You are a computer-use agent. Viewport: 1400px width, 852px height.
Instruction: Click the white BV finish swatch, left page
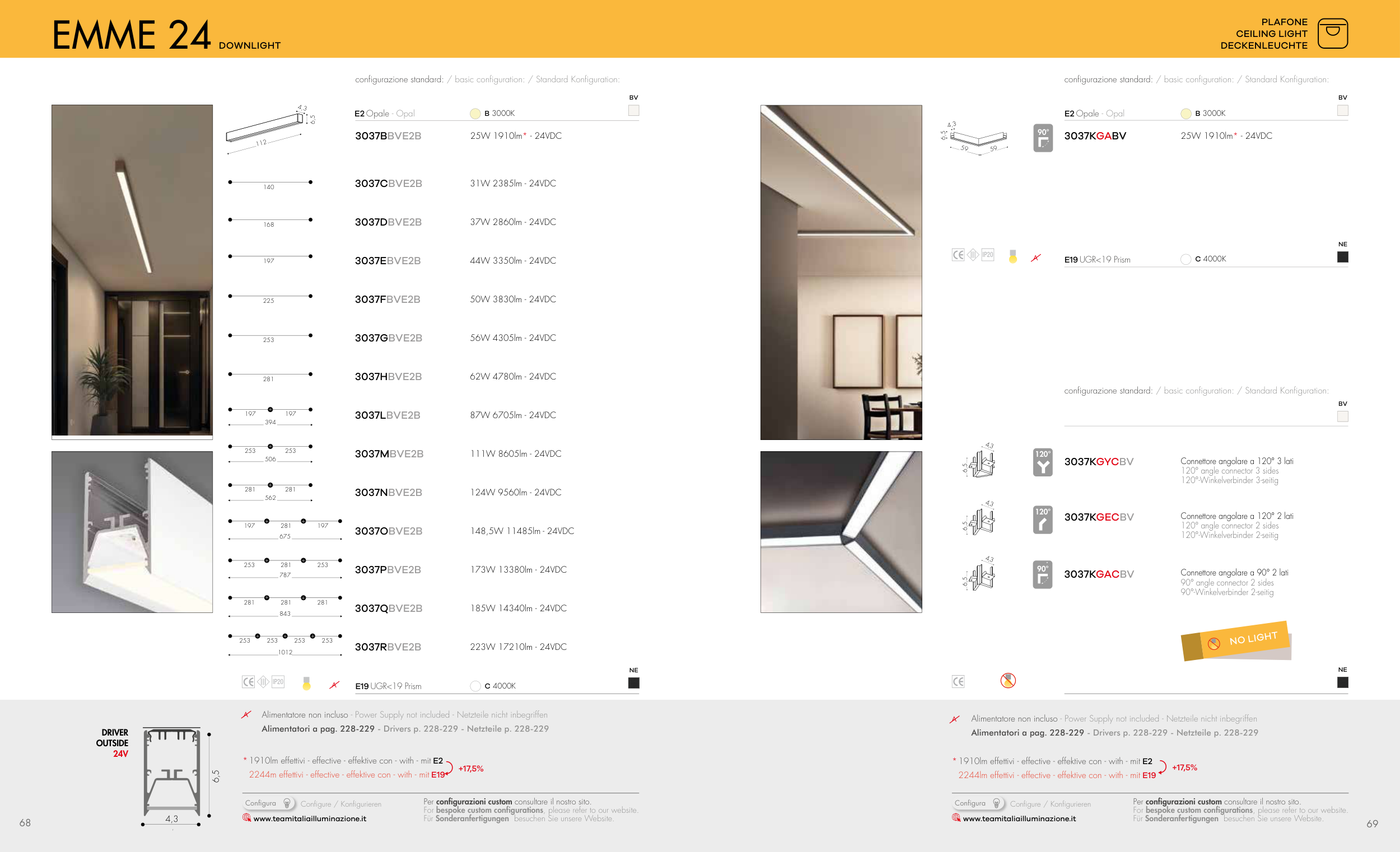(633, 111)
